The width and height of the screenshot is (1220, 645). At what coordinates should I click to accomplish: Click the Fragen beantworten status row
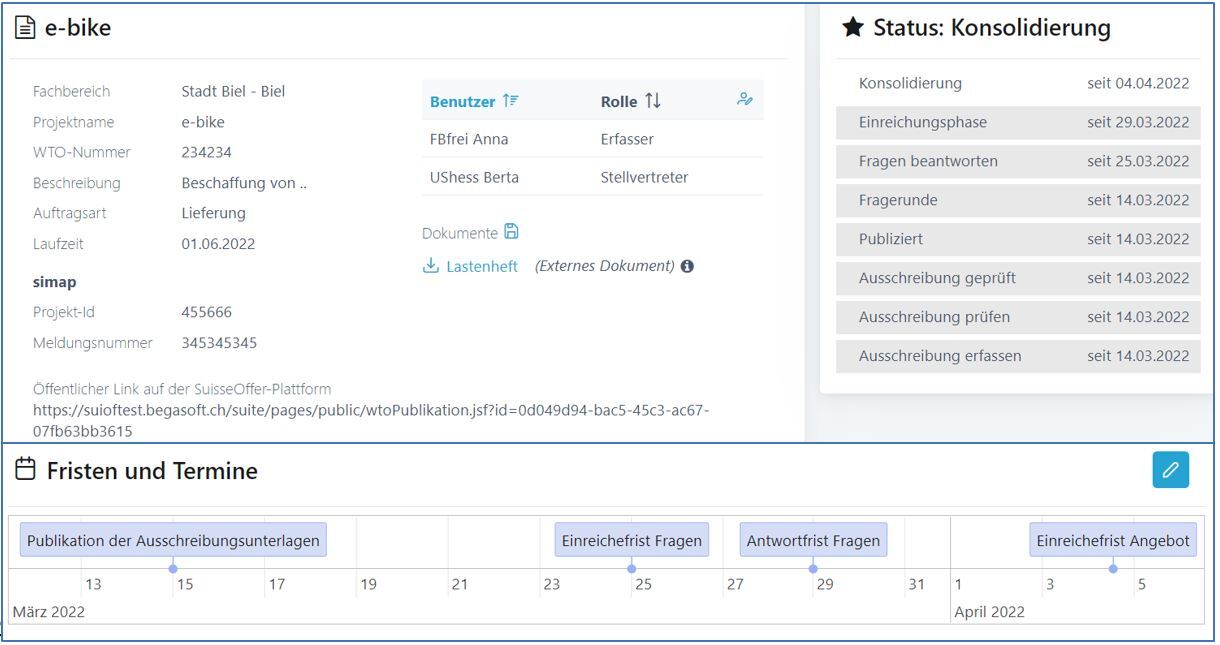click(1018, 161)
